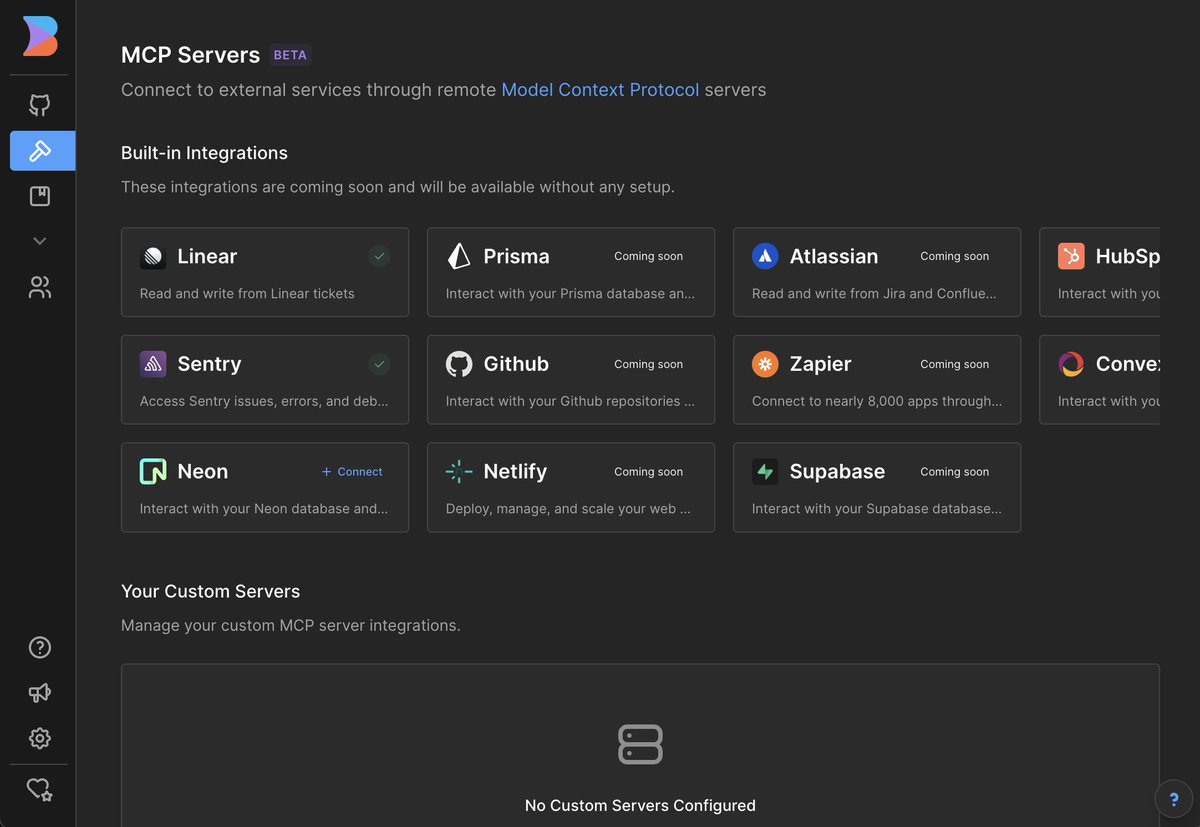This screenshot has height=827, width=1200.
Task: Click the BETA badge next to title
Action: click(290, 55)
